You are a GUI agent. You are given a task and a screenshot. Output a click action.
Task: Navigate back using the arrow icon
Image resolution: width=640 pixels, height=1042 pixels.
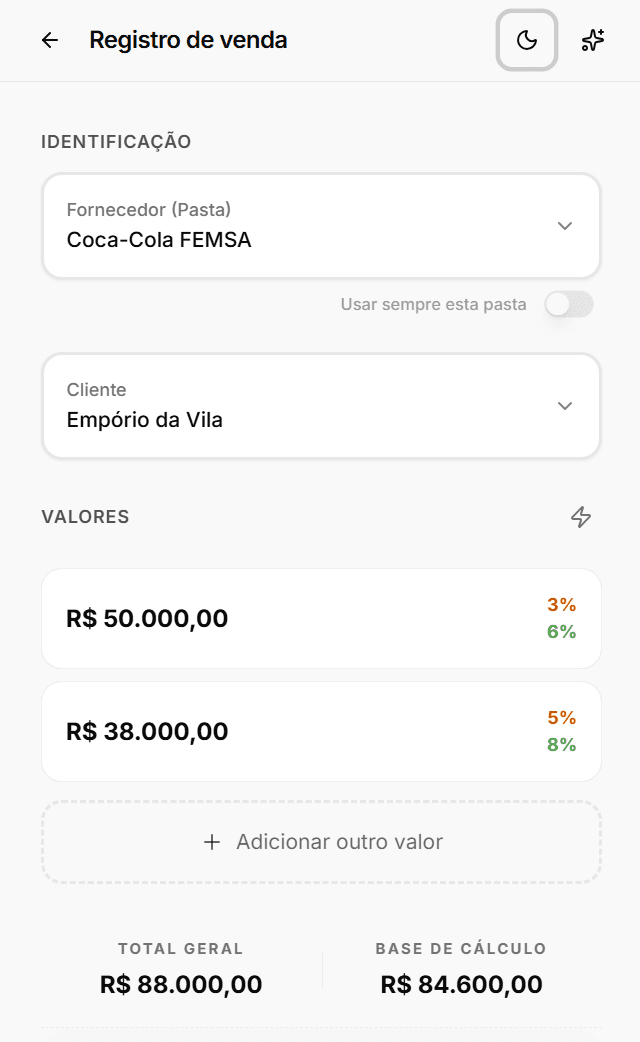tap(49, 40)
